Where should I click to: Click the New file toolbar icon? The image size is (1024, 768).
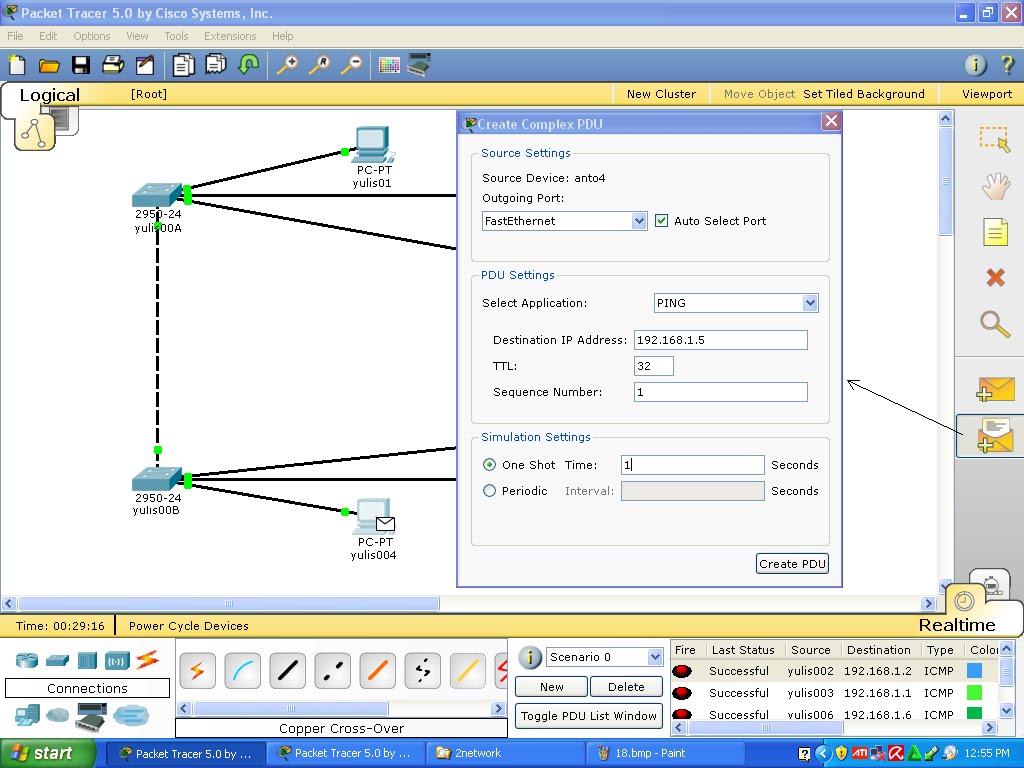pyautogui.click(x=17, y=65)
